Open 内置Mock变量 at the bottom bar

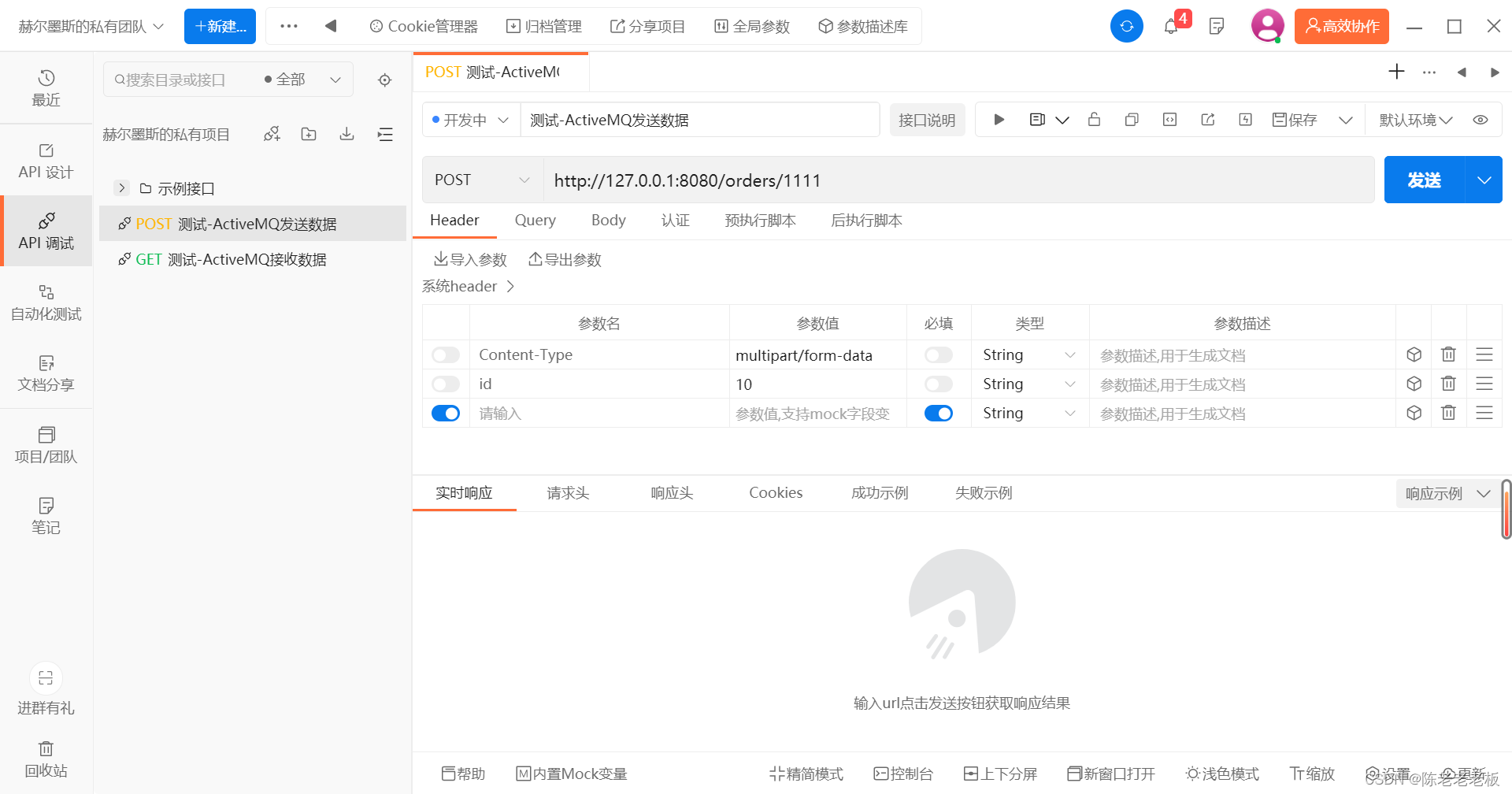[571, 774]
